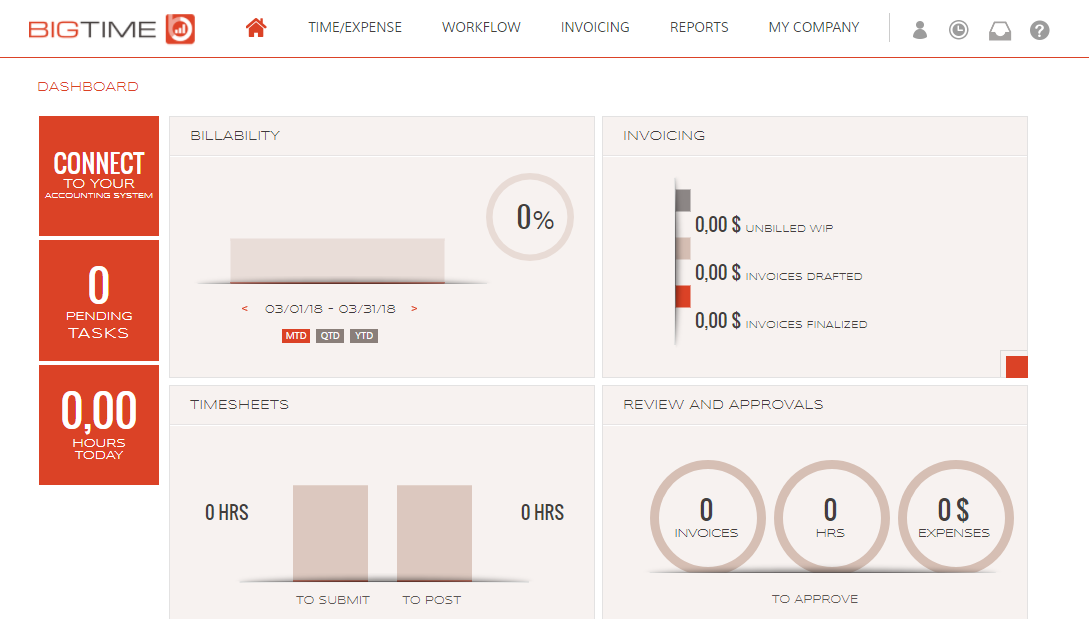Click Connect to your accounting system tile
The width and height of the screenshot is (1089, 619).
[x=99, y=176]
